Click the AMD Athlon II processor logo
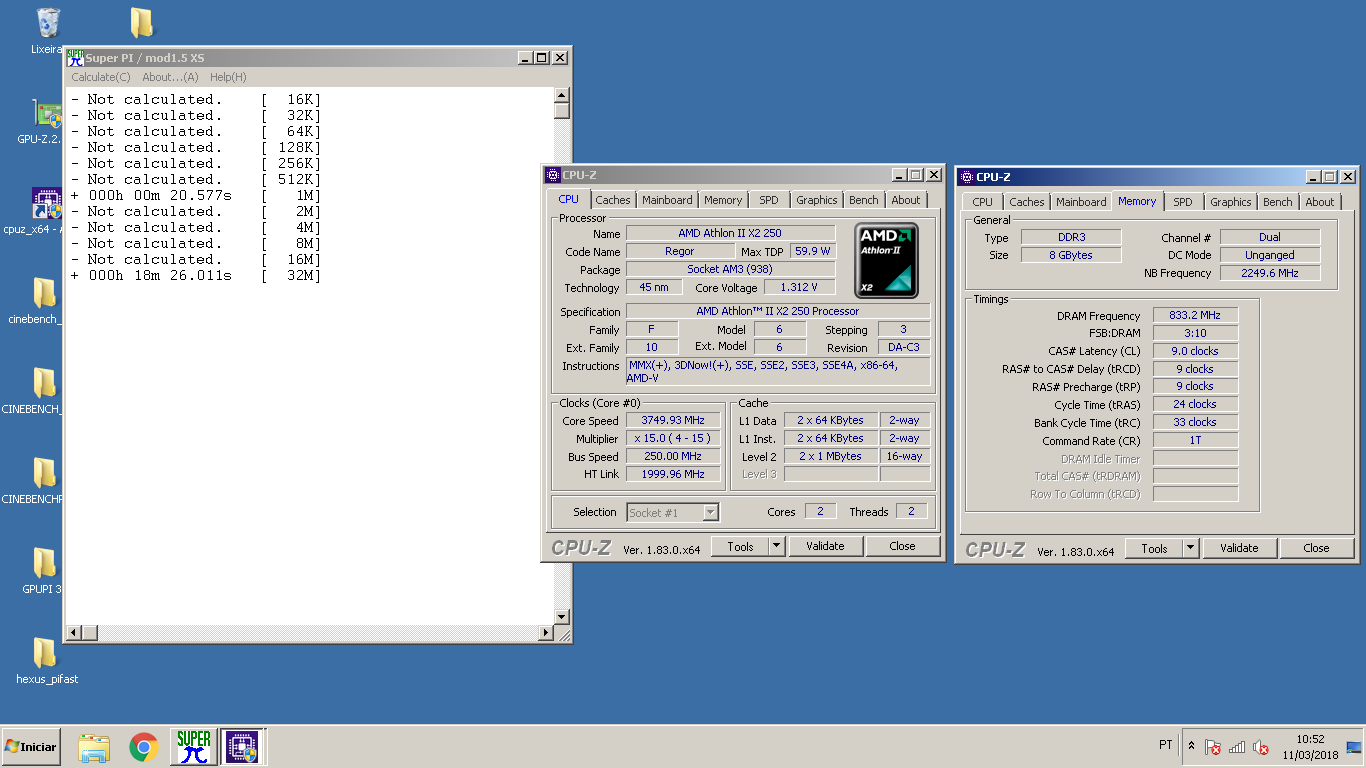Viewport: 1366px width, 768px height. 887,261
